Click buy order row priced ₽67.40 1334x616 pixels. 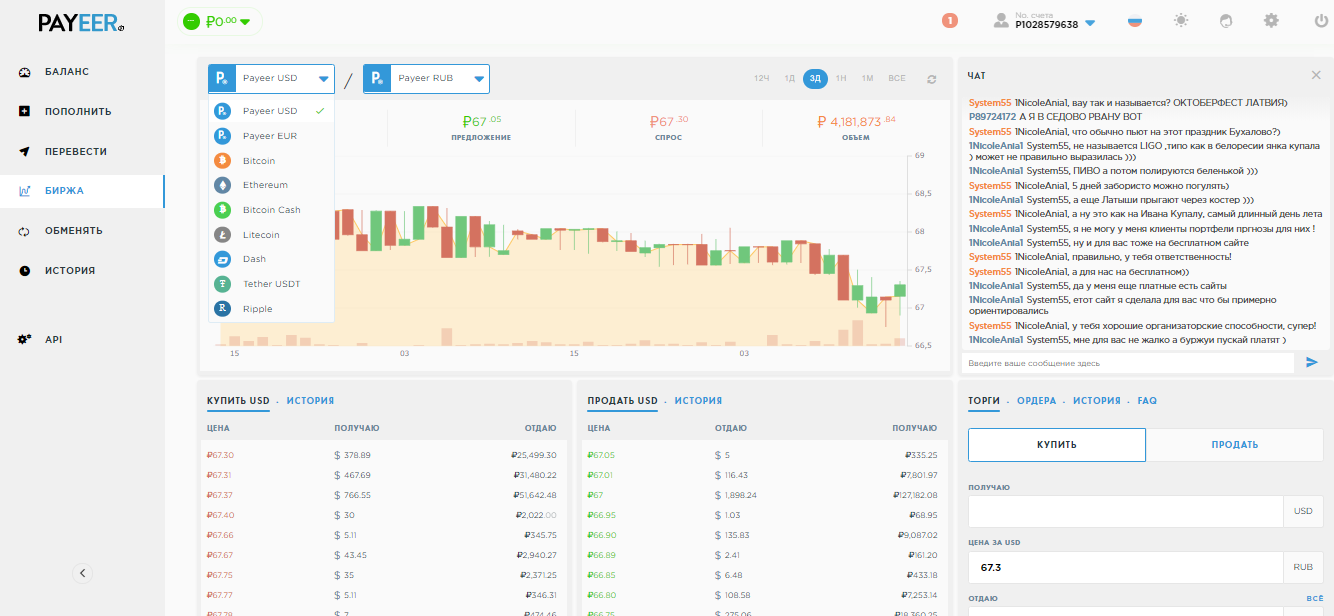384,515
